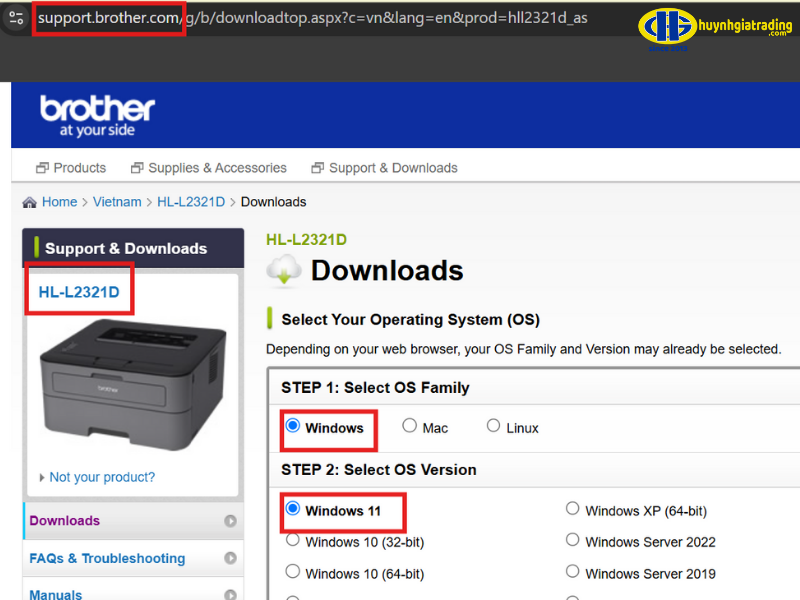Click the Home house icon in breadcrumb
The height and width of the screenshot is (600, 800).
point(30,202)
